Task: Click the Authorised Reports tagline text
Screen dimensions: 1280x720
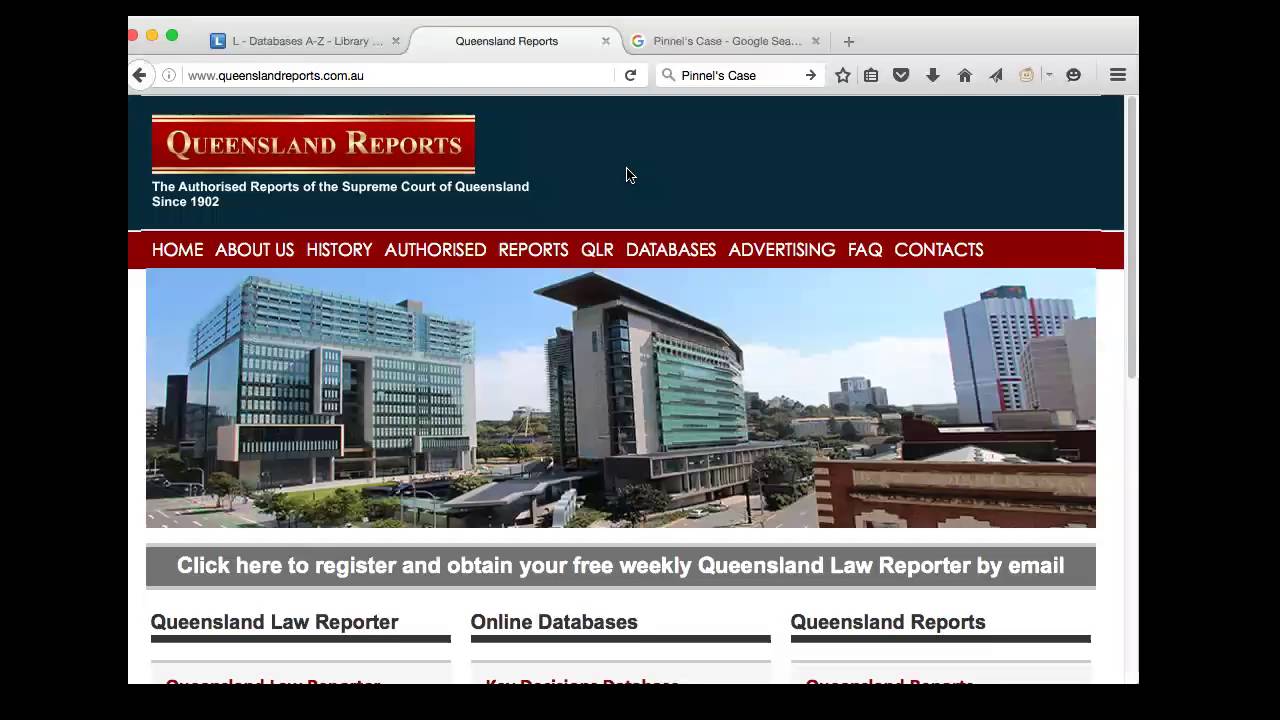Action: (x=340, y=194)
